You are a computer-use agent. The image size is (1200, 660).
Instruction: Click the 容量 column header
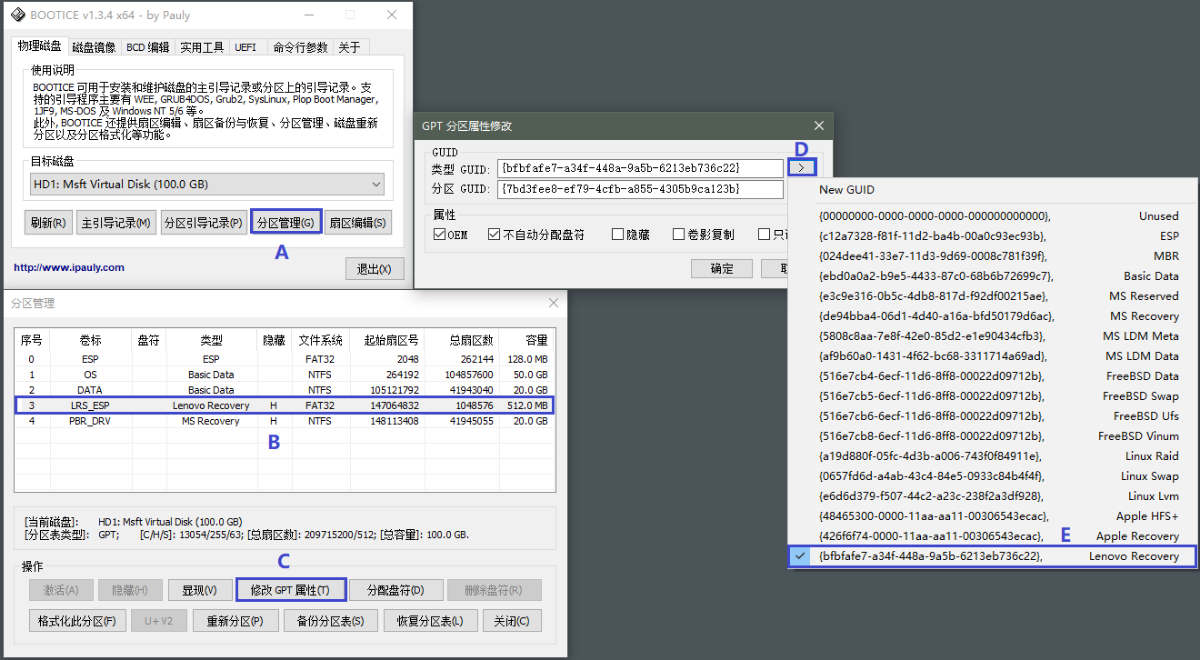[526, 340]
